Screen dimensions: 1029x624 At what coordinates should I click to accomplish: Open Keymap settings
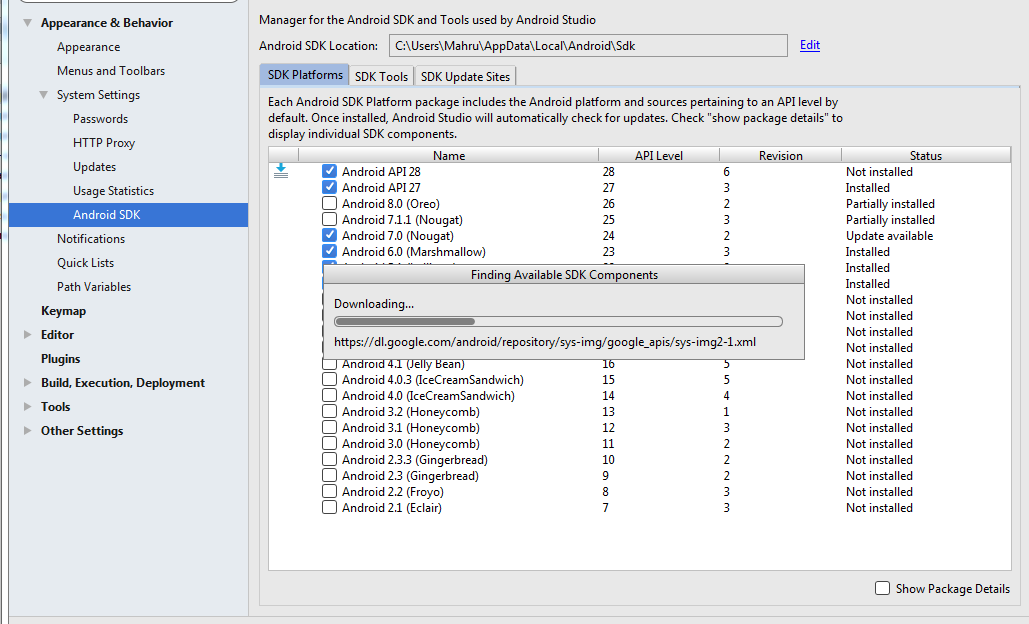pyautogui.click(x=63, y=311)
